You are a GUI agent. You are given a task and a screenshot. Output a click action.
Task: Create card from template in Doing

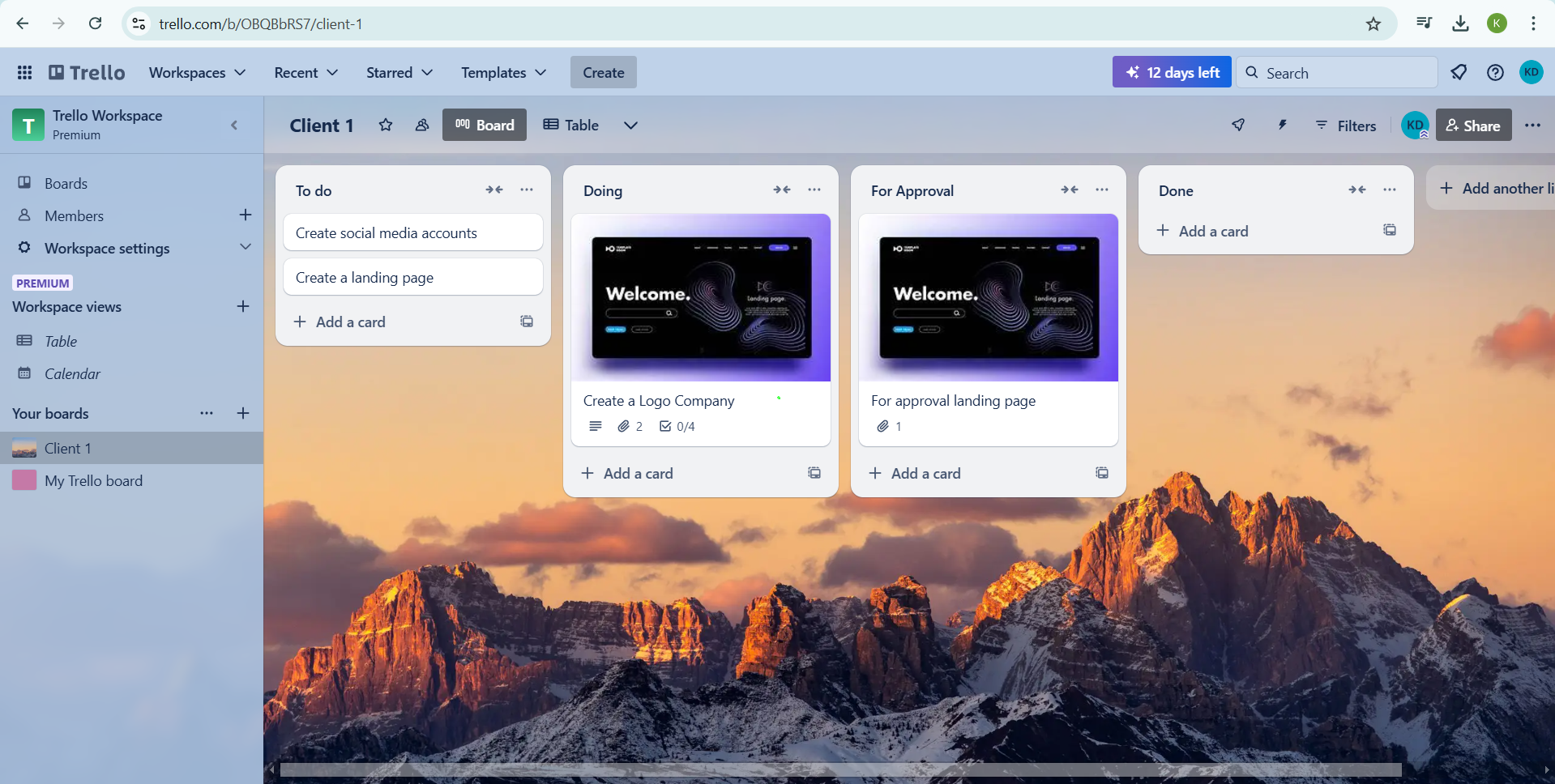click(814, 473)
